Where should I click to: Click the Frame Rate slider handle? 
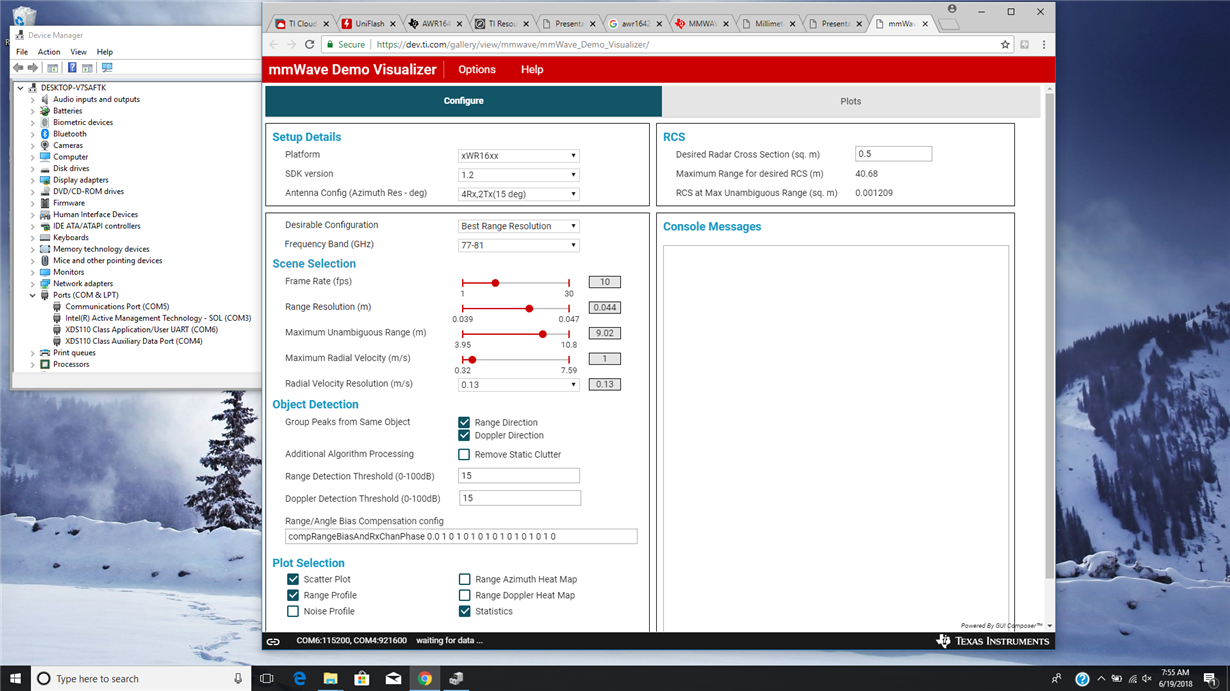point(495,283)
